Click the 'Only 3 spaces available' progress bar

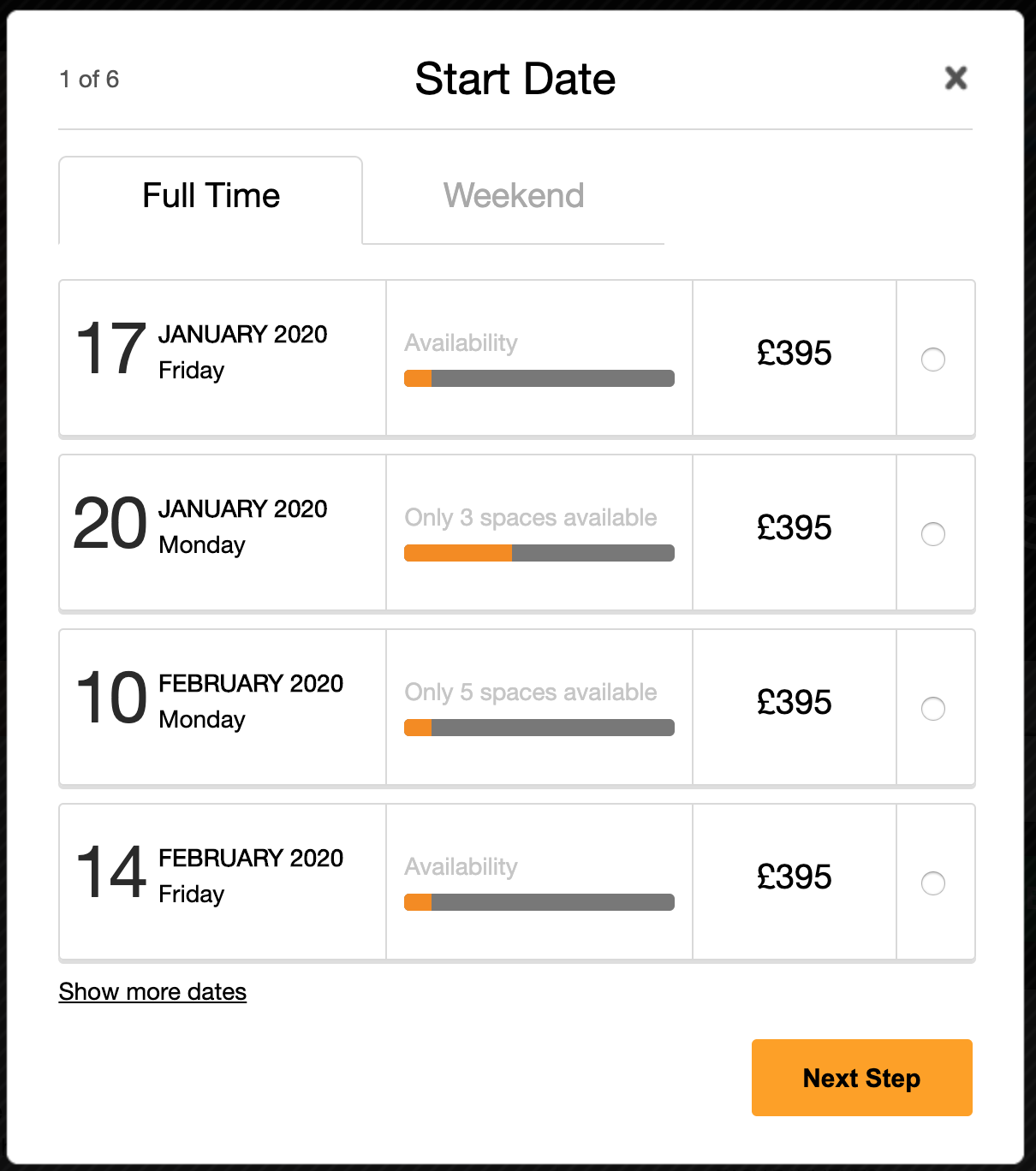[539, 553]
